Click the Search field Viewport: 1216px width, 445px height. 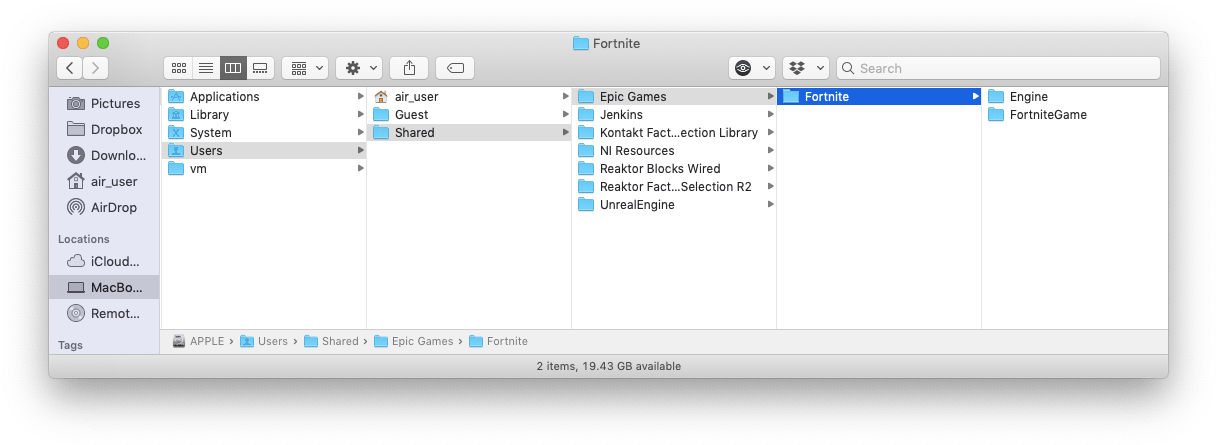click(x=998, y=68)
